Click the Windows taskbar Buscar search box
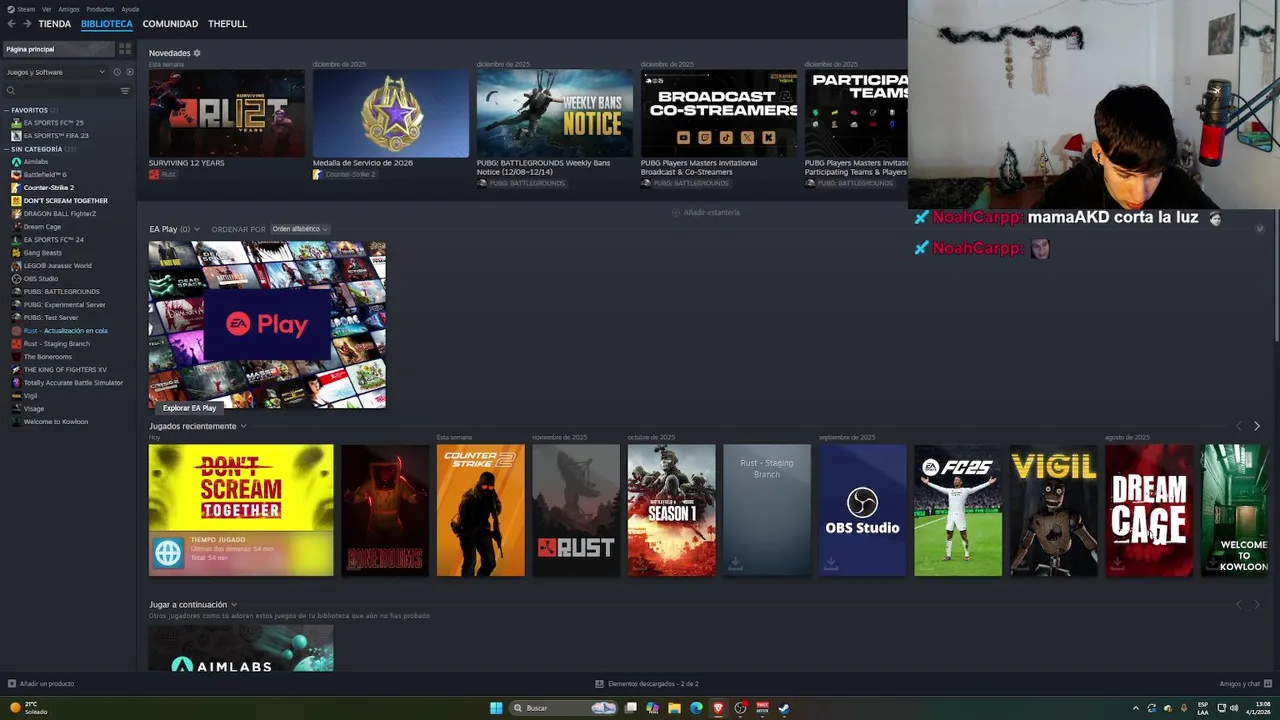Viewport: 1280px width, 720px height. [x=563, y=708]
